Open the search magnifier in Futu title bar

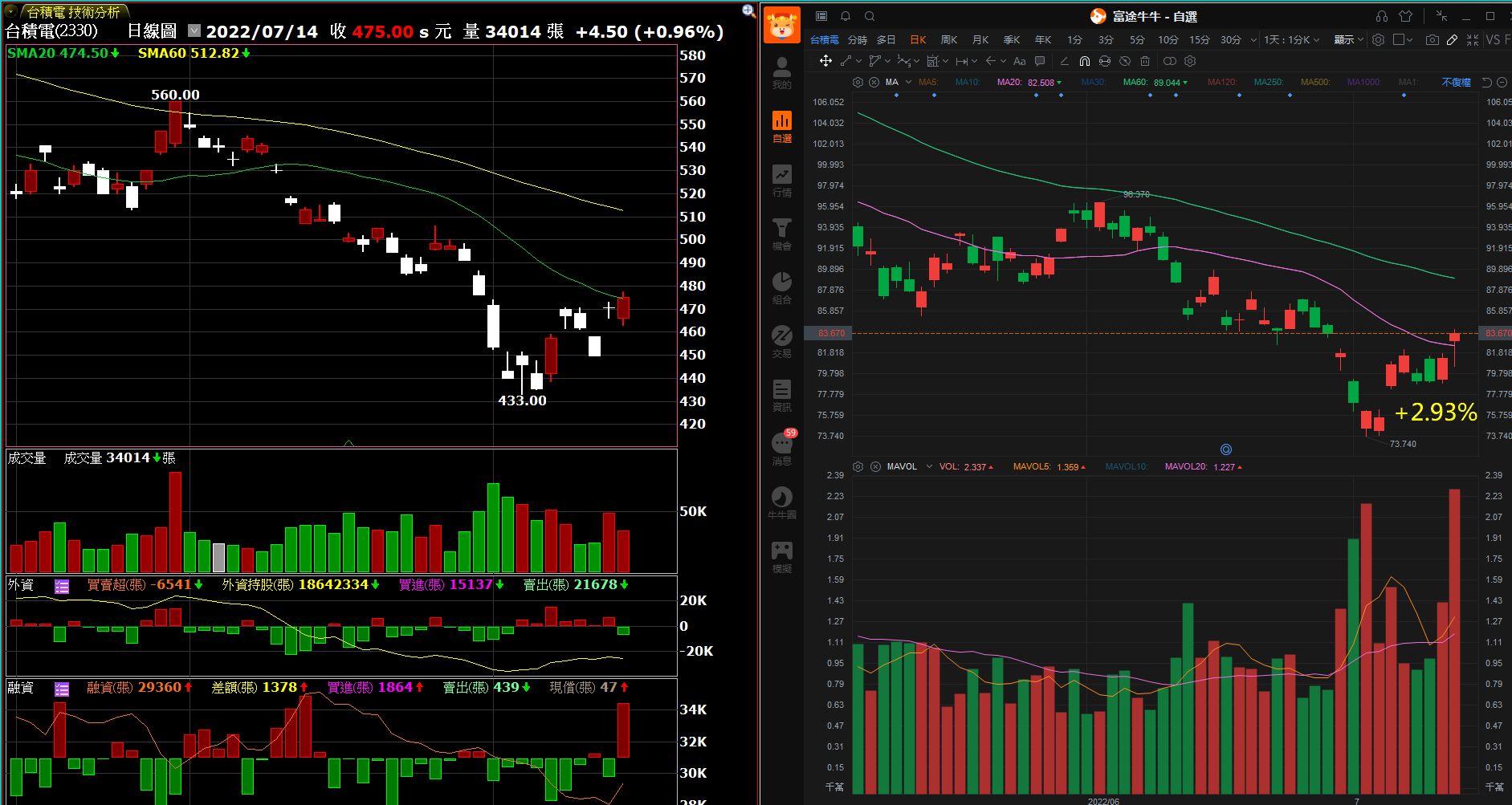coord(870,16)
